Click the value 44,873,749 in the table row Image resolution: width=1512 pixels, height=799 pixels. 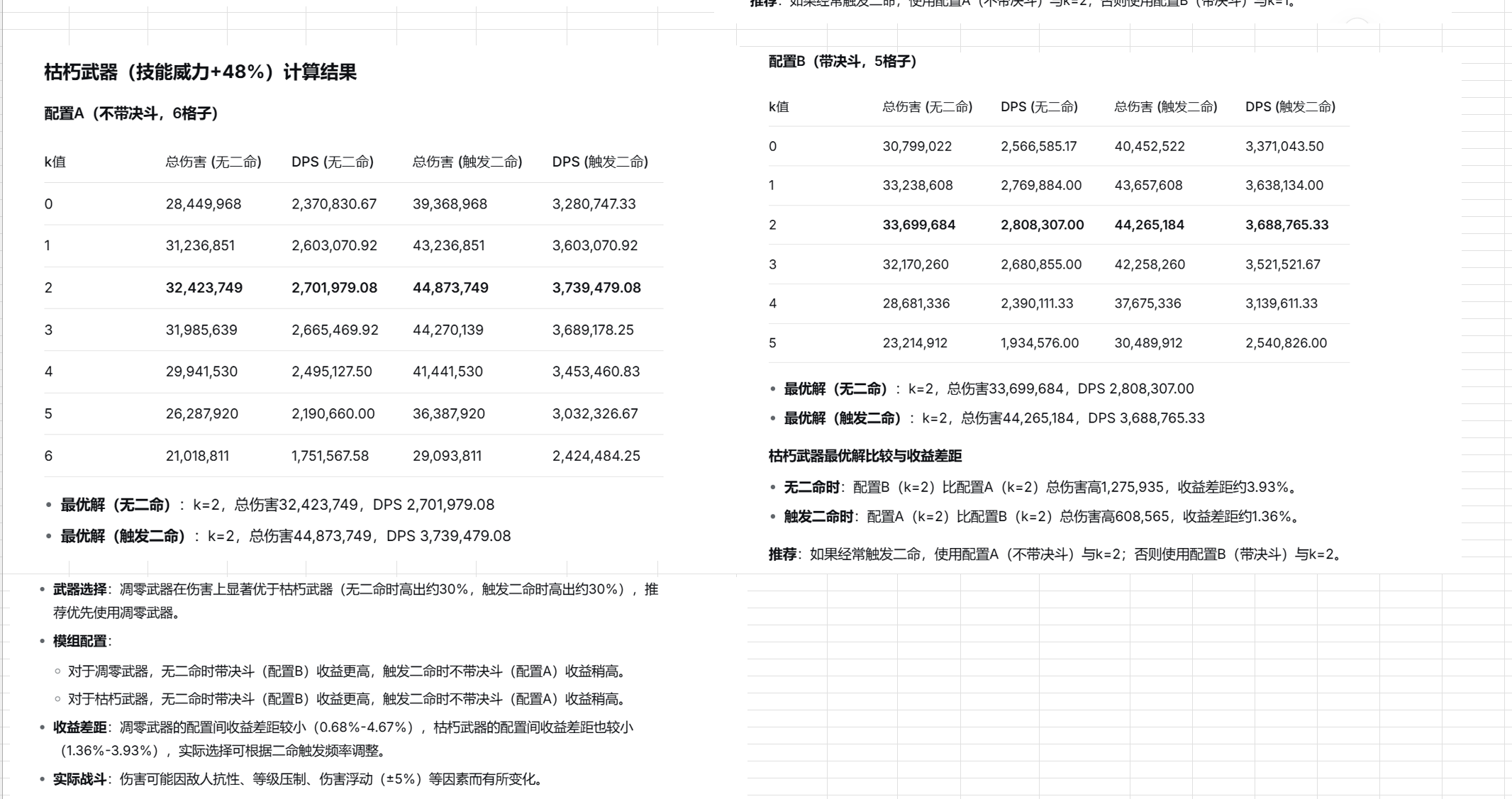tap(450, 288)
